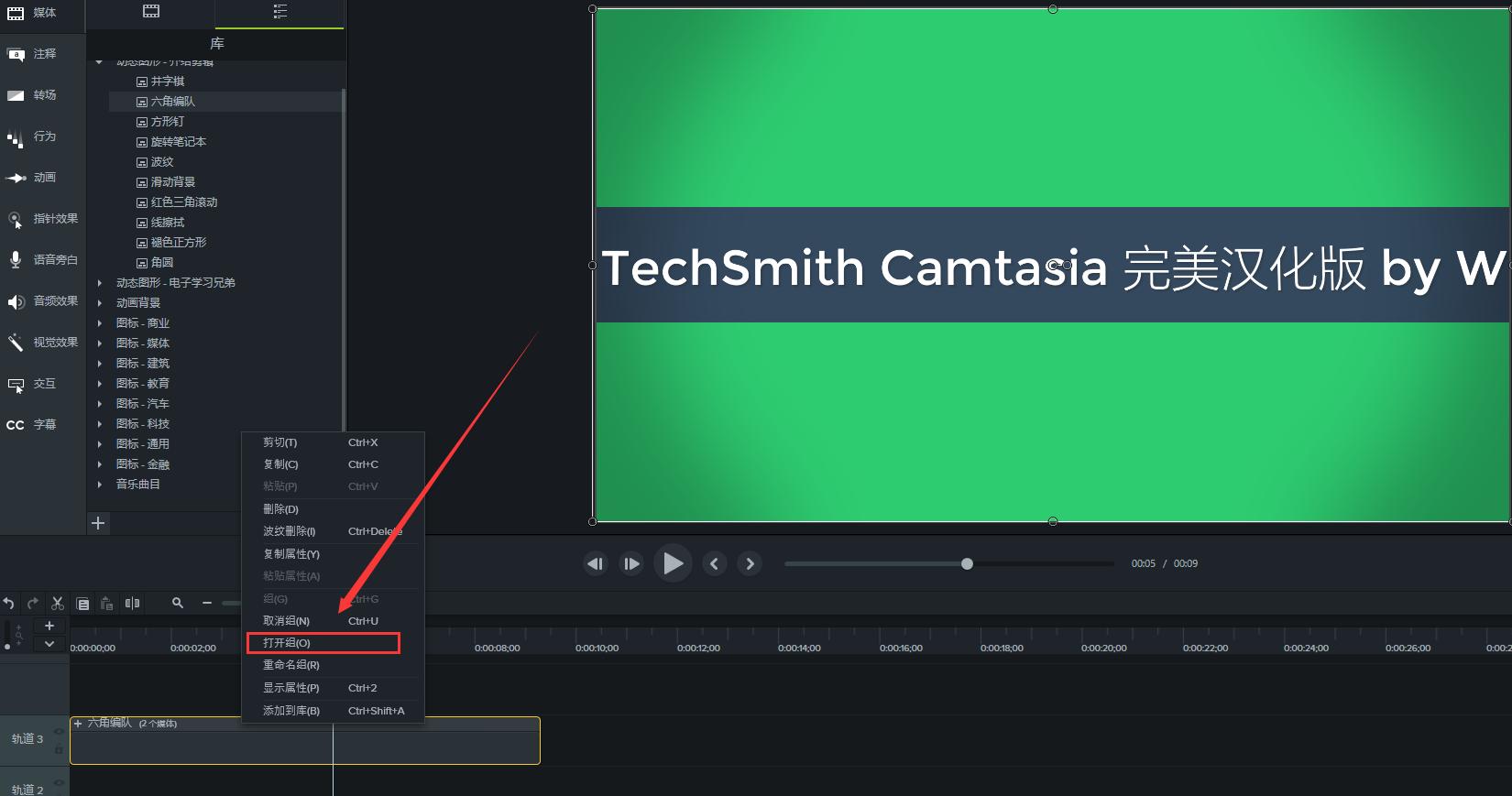This screenshot has width=1512, height=796.
Task: Expand the 六角编队 group on timeline
Action: pyautogui.click(x=78, y=724)
